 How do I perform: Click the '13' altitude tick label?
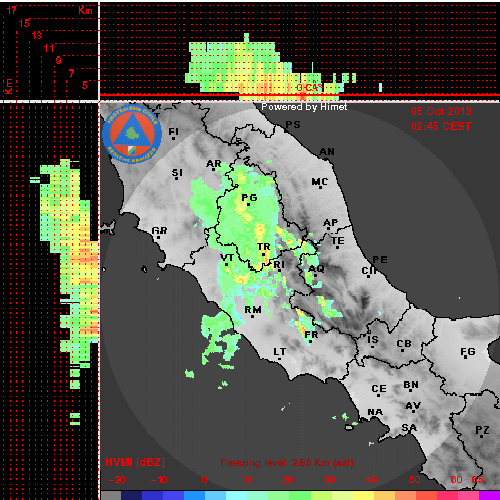tap(36, 35)
